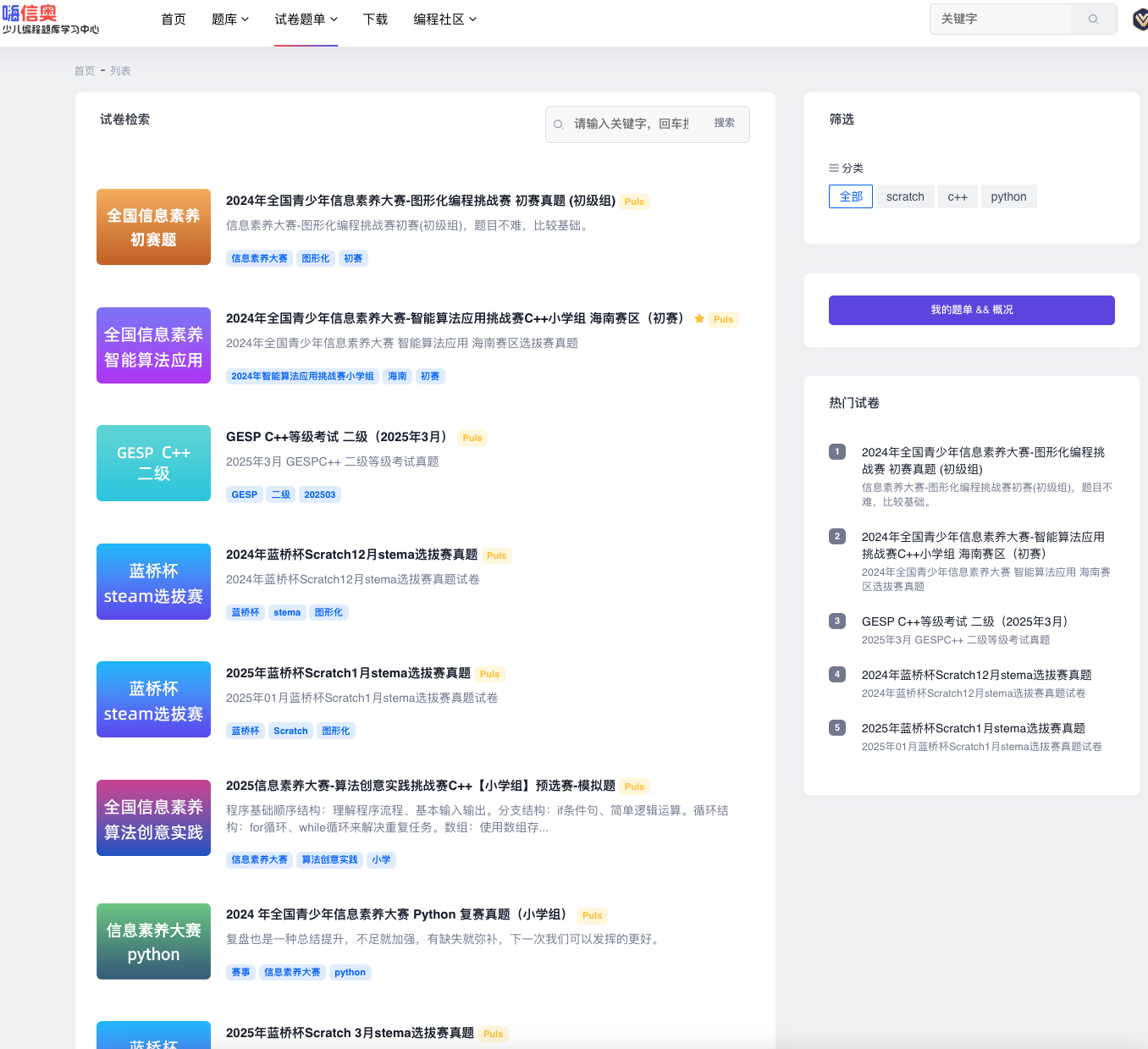
Task: Click rank badge number 3
Action: [x=837, y=621]
